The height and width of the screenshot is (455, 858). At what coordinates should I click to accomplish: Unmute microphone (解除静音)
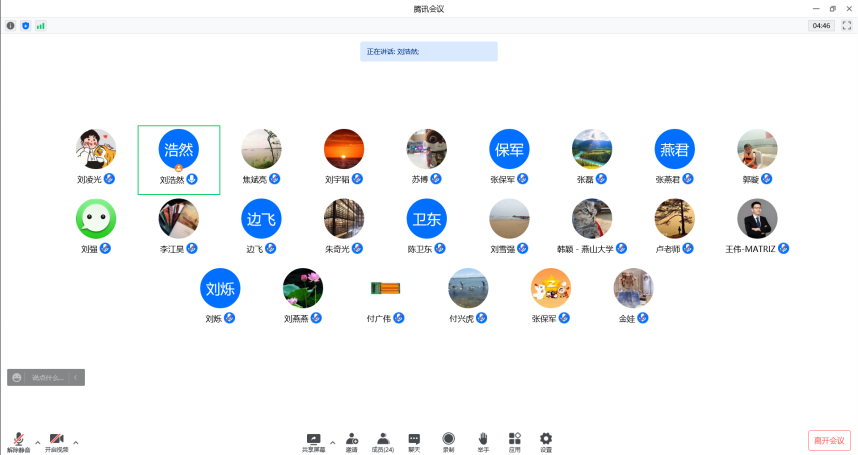(18, 440)
